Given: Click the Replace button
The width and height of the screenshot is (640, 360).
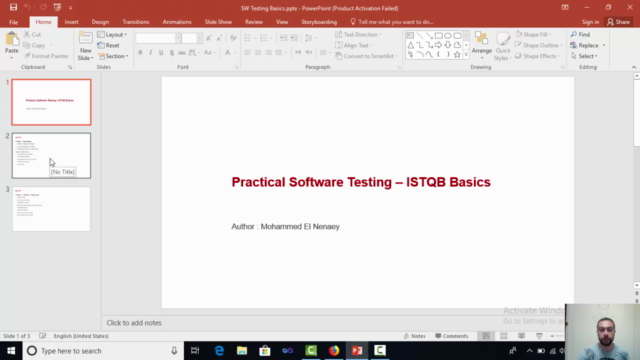Looking at the screenshot, I should click(584, 45).
